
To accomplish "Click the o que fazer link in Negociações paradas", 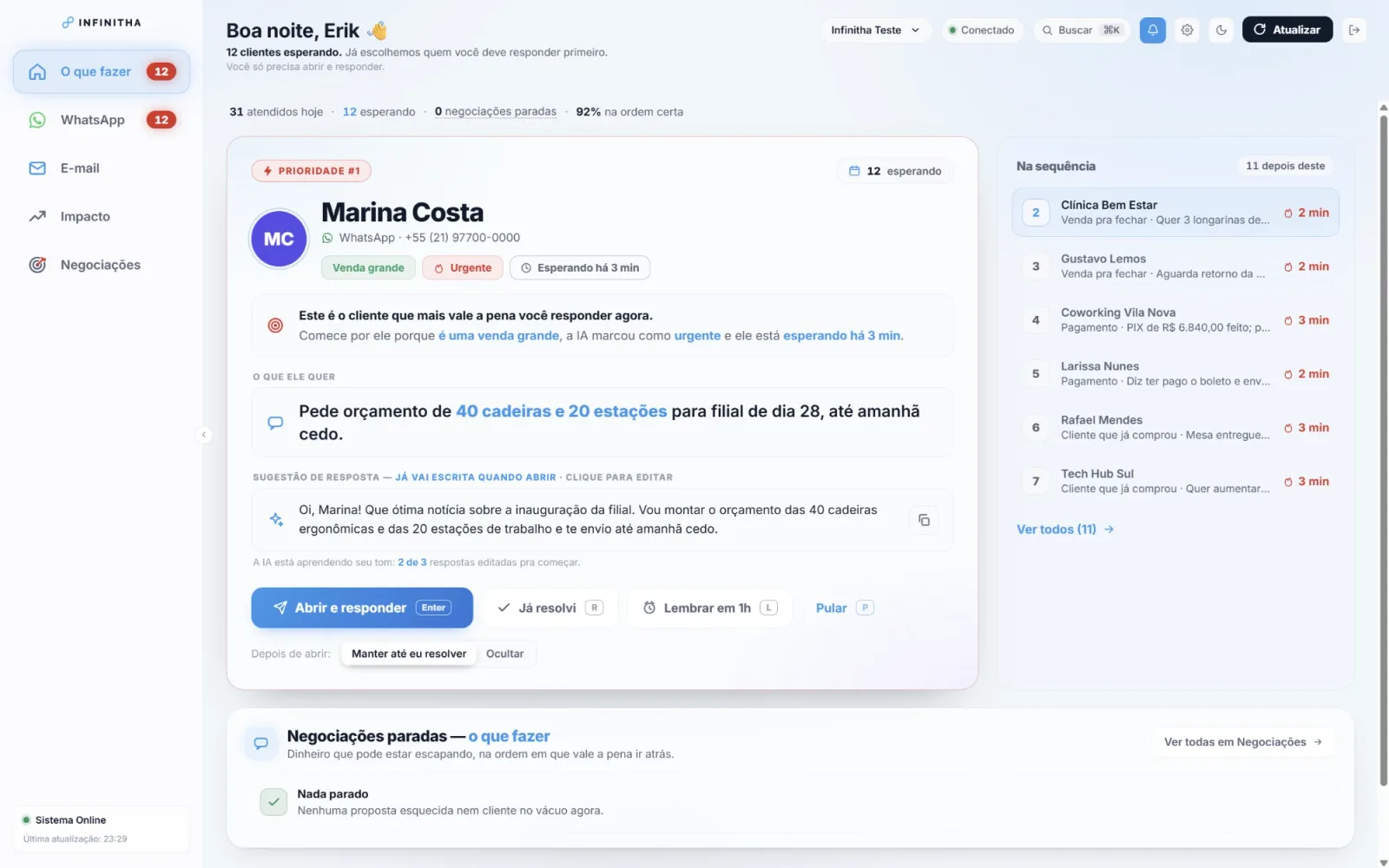I will point(510,736).
